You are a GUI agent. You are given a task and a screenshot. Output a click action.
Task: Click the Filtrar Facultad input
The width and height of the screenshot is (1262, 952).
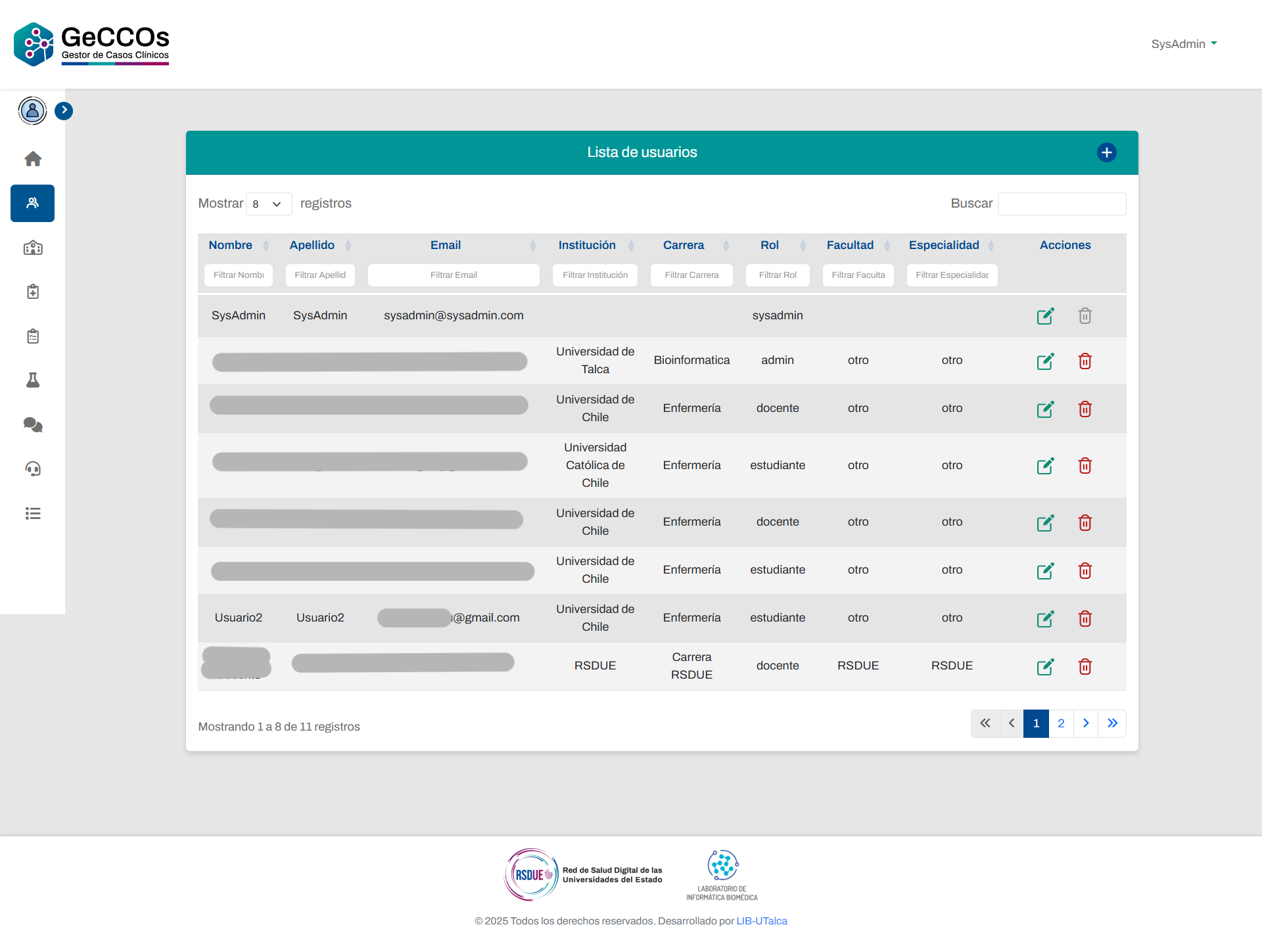(858, 275)
